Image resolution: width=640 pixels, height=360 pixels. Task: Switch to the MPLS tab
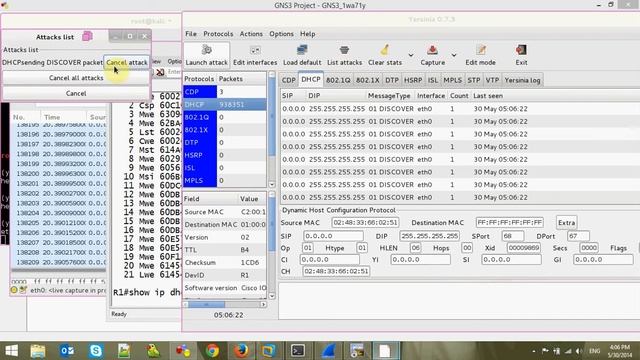tap(453, 80)
